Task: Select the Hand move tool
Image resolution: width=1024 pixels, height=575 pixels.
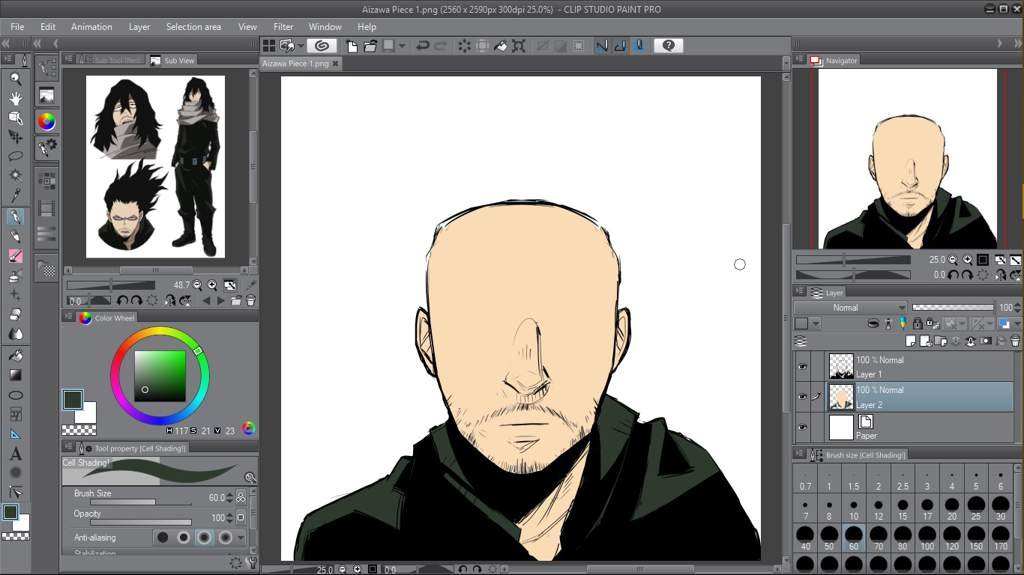Action: 16,99
